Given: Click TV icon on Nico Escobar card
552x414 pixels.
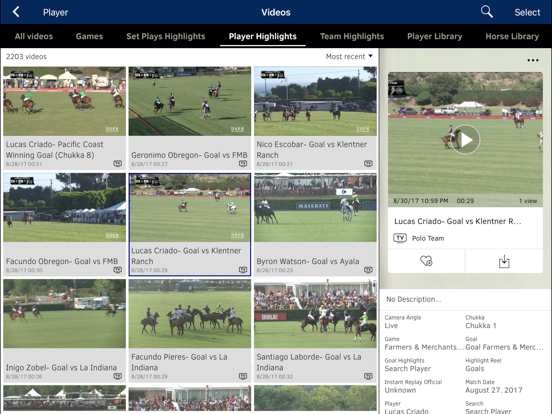Looking at the screenshot, I should 368,163.
